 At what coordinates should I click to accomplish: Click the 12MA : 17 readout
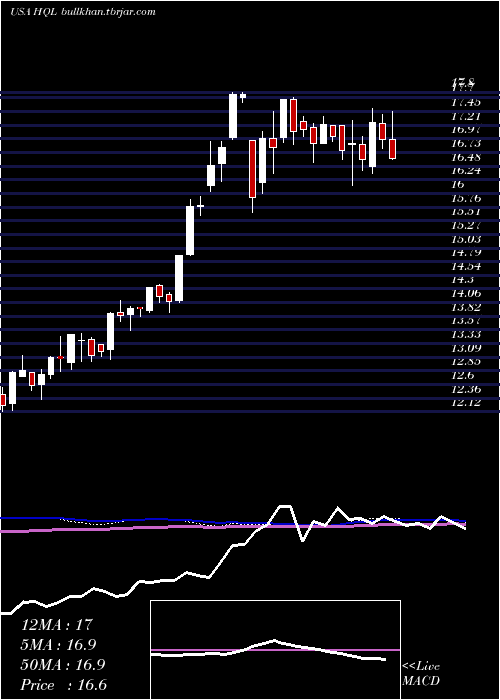57,625
